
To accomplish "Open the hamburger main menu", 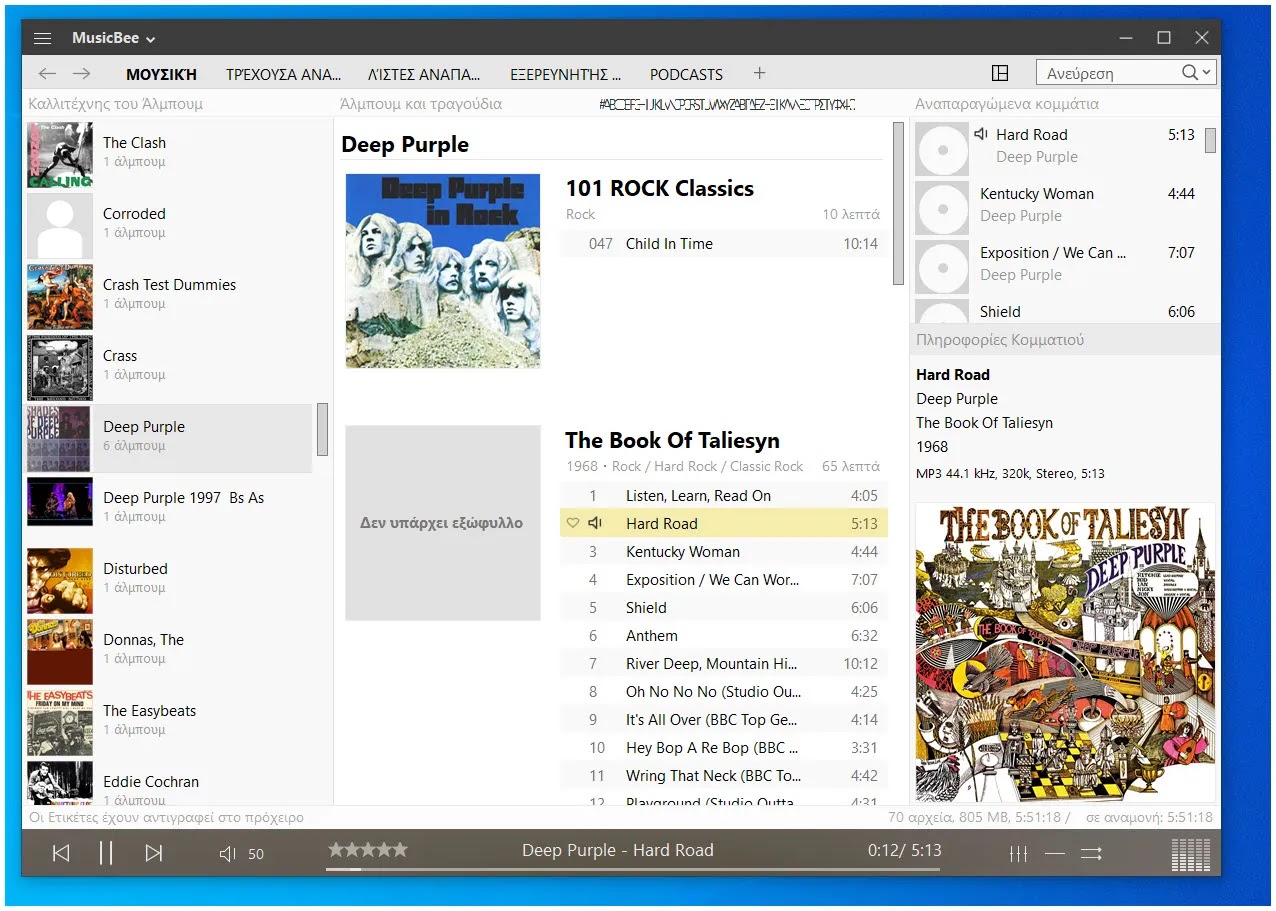I will (x=42, y=38).
